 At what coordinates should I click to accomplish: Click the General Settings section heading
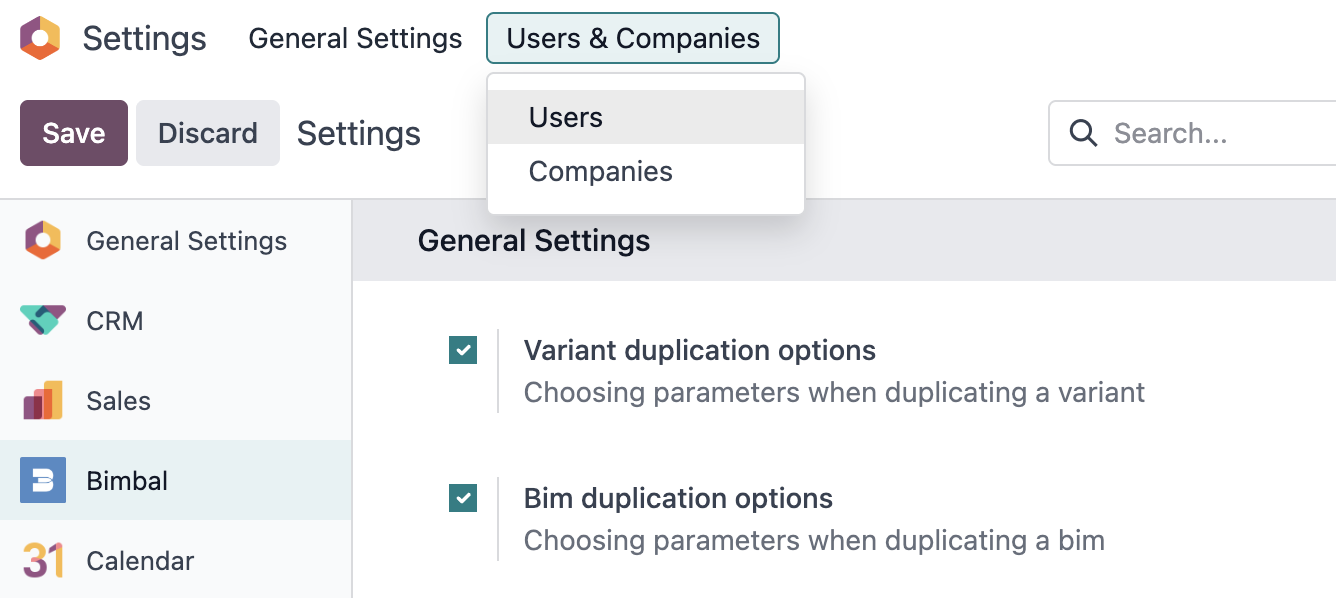pos(534,241)
